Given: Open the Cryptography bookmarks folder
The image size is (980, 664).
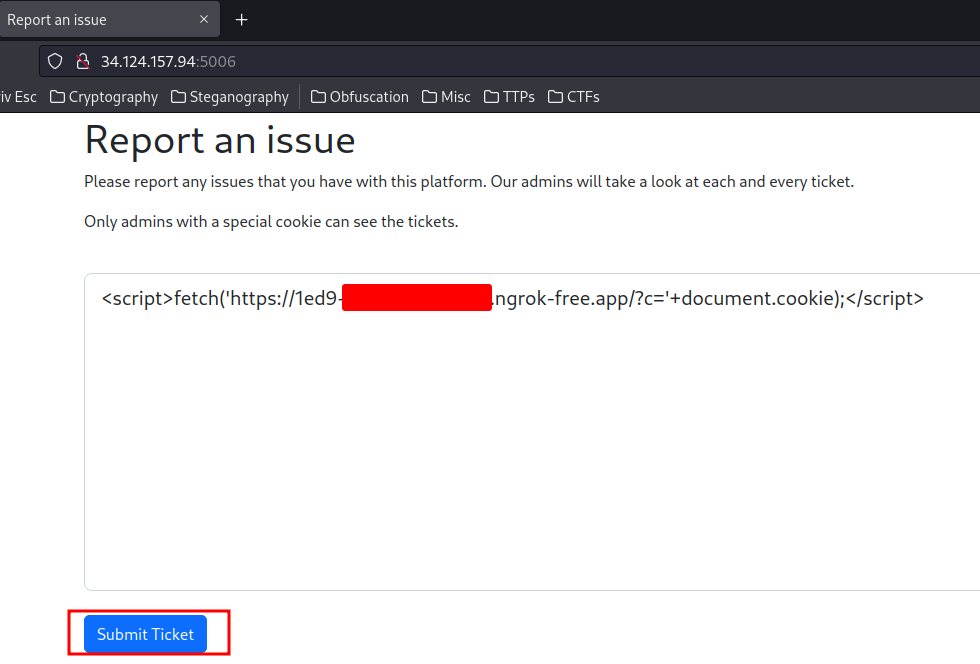Looking at the screenshot, I should tap(104, 97).
